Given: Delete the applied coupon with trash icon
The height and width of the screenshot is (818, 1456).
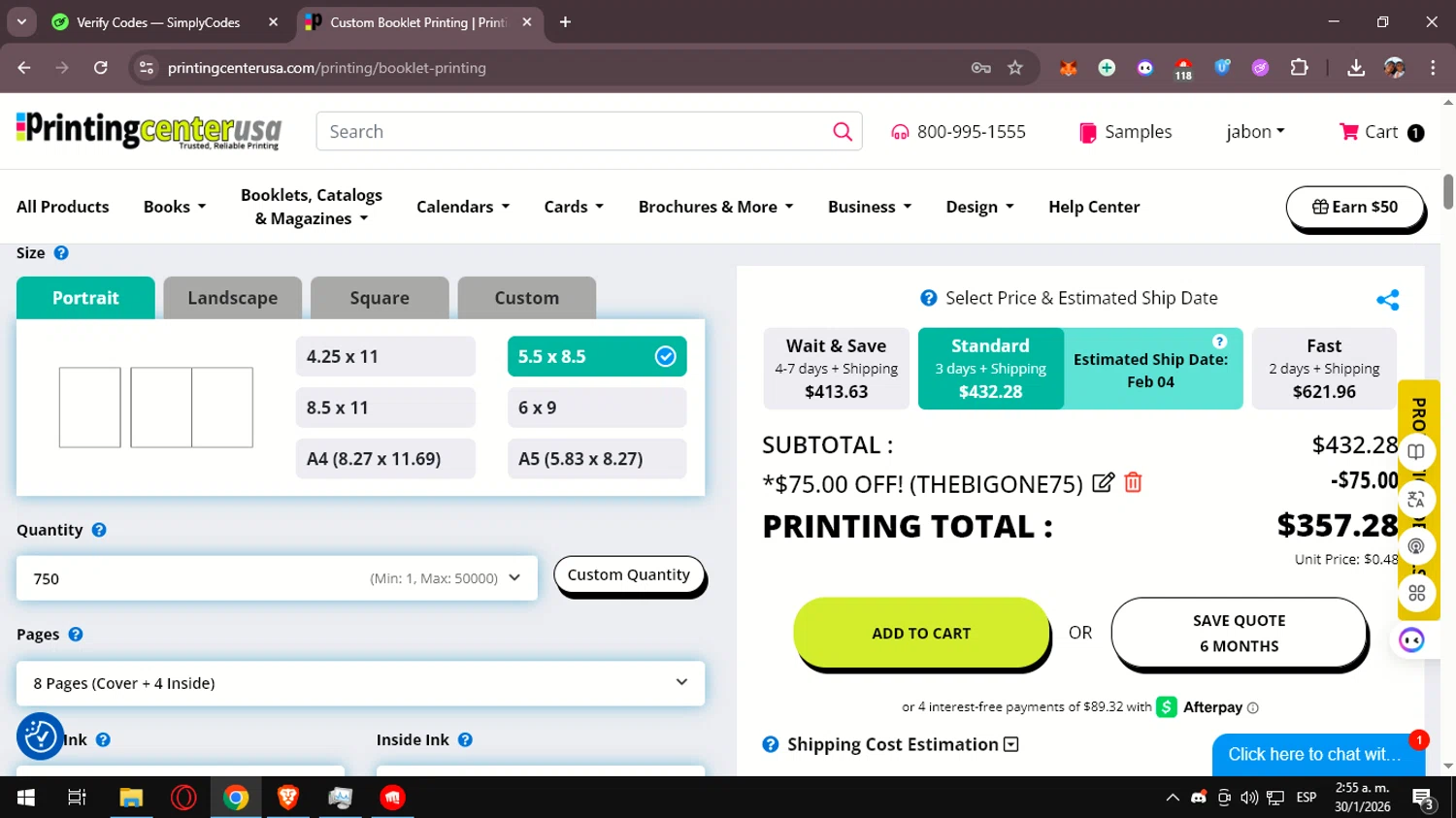Looking at the screenshot, I should 1133,482.
